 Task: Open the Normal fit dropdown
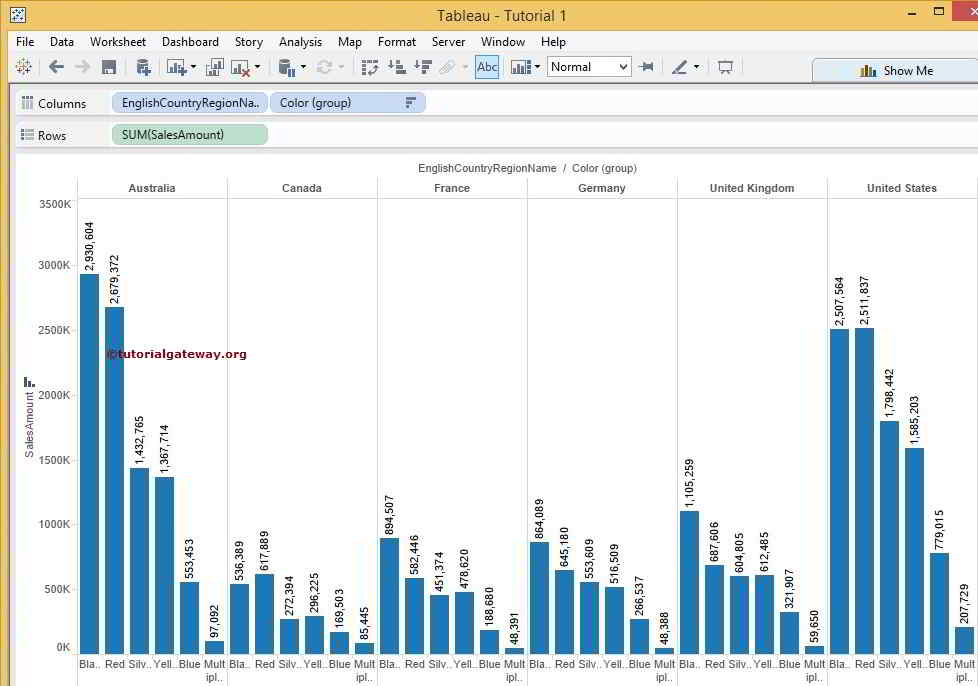click(589, 67)
